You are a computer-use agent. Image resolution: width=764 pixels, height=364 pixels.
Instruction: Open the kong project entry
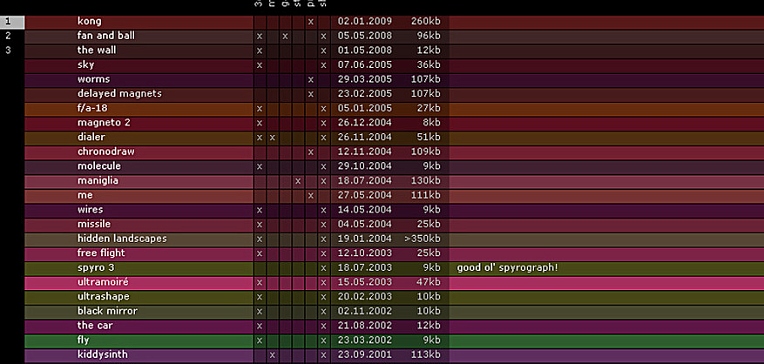(x=89, y=21)
